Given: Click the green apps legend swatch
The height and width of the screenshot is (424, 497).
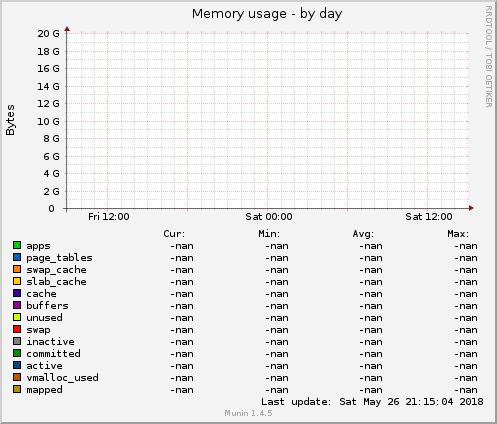Looking at the screenshot, I should pos(17,245).
